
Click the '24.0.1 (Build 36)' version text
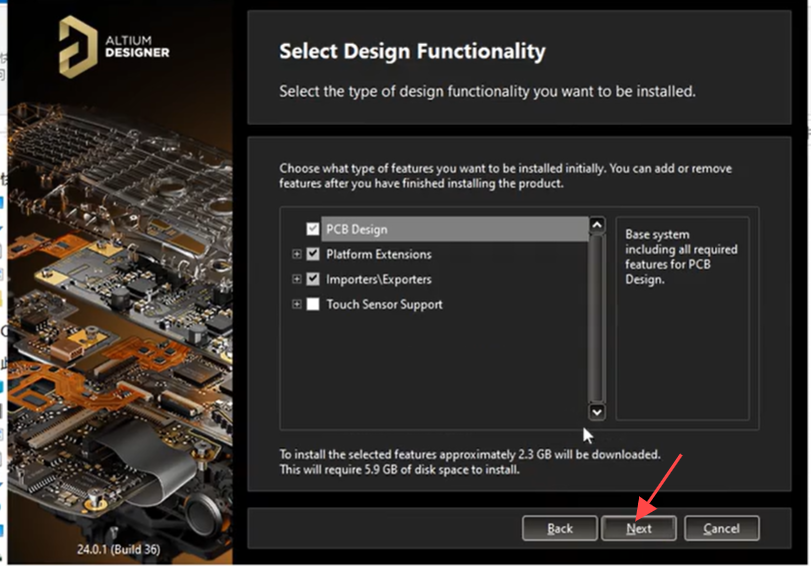click(118, 549)
